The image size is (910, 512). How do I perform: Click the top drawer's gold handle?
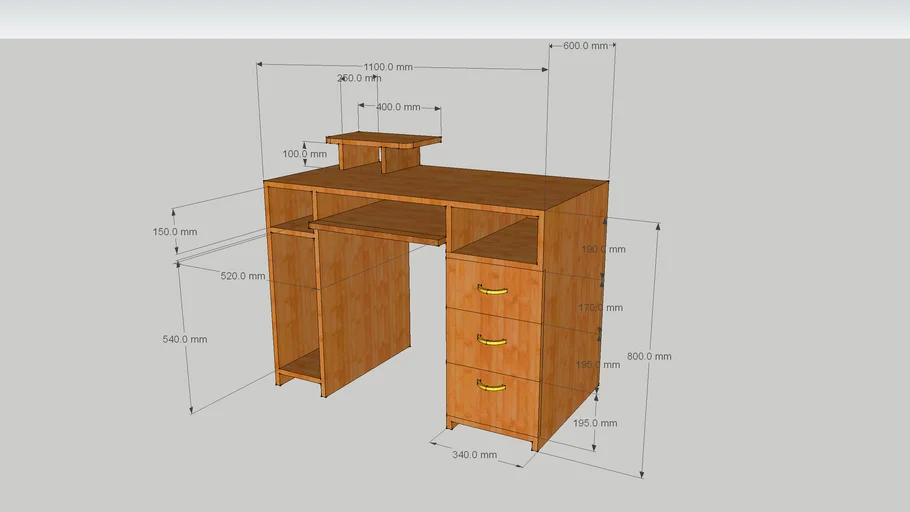click(492, 291)
